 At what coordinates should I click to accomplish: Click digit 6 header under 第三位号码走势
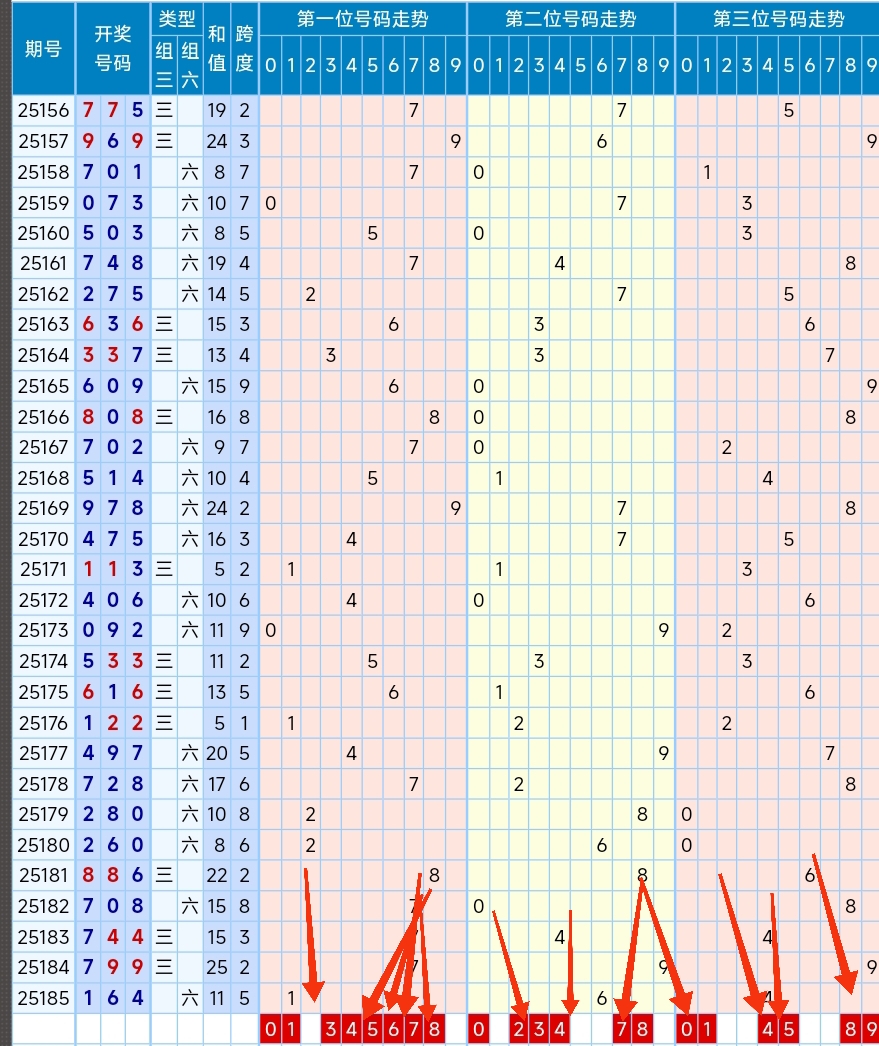click(809, 65)
